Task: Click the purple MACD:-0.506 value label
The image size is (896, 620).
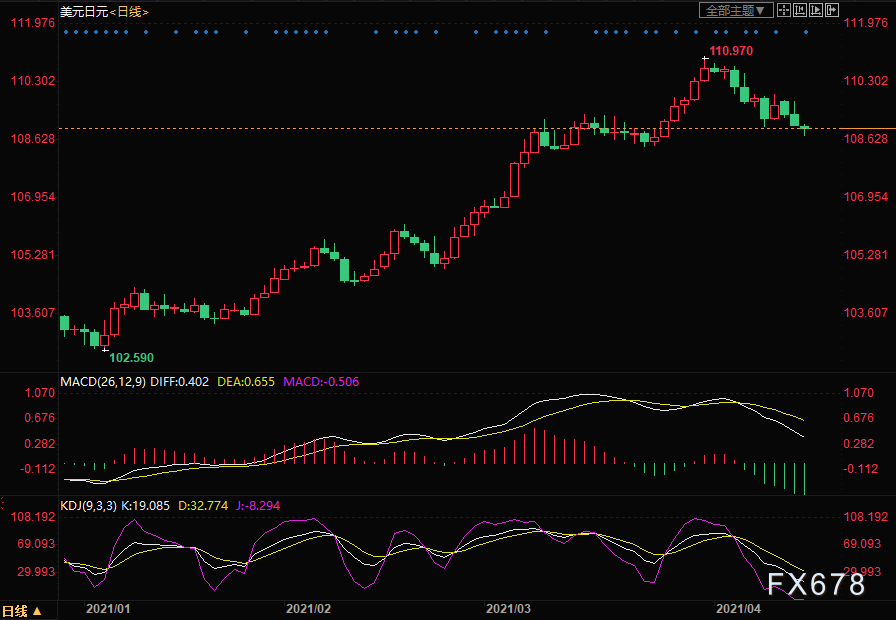Action: 322,381
